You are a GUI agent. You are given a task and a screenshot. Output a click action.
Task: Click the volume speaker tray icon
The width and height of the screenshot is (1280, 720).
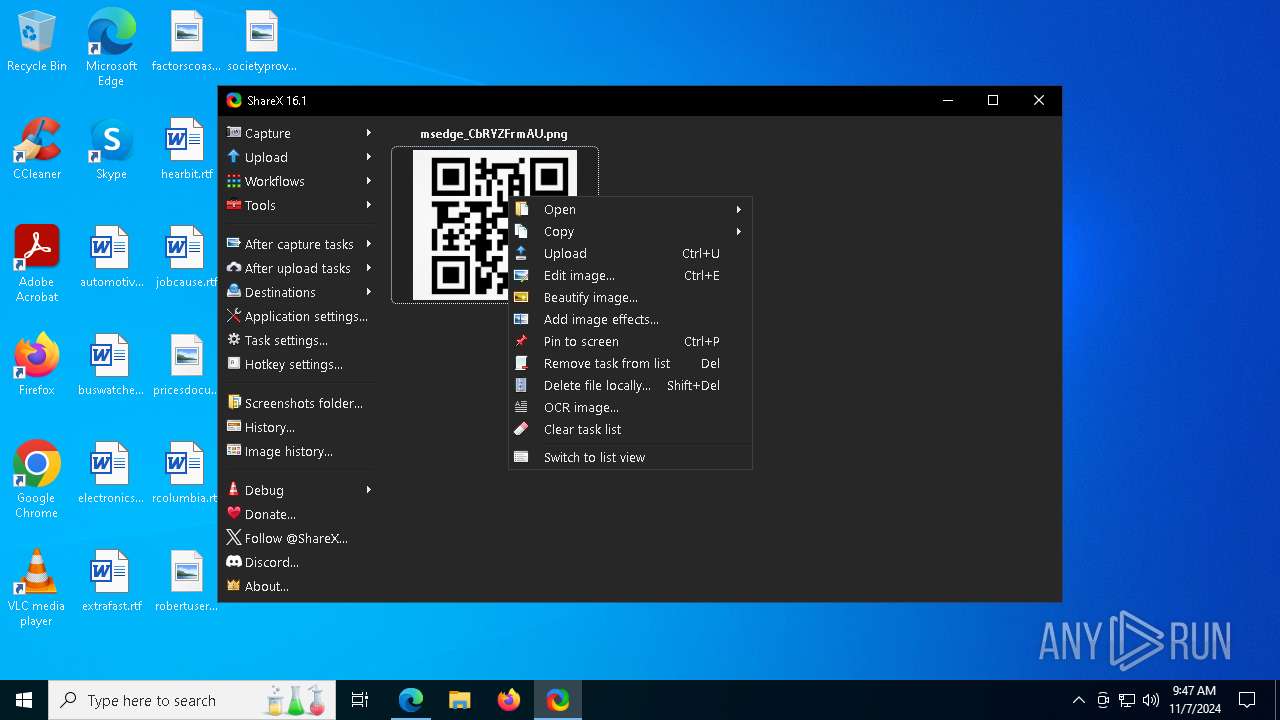coord(1150,700)
